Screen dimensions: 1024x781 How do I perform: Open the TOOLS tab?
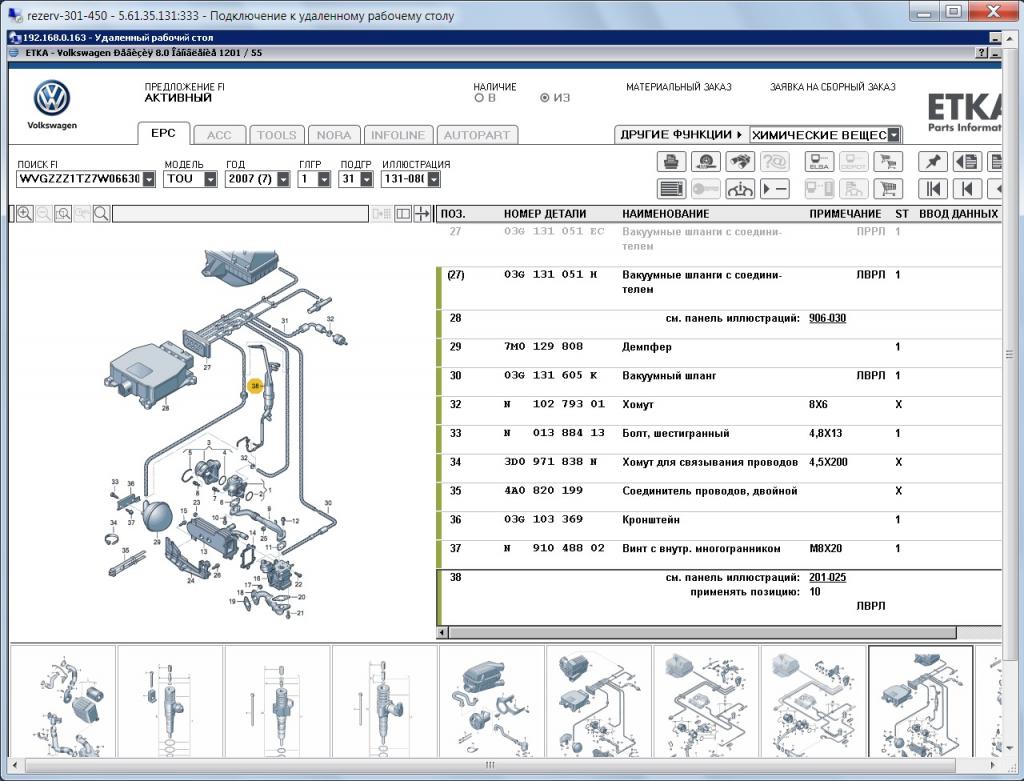276,135
